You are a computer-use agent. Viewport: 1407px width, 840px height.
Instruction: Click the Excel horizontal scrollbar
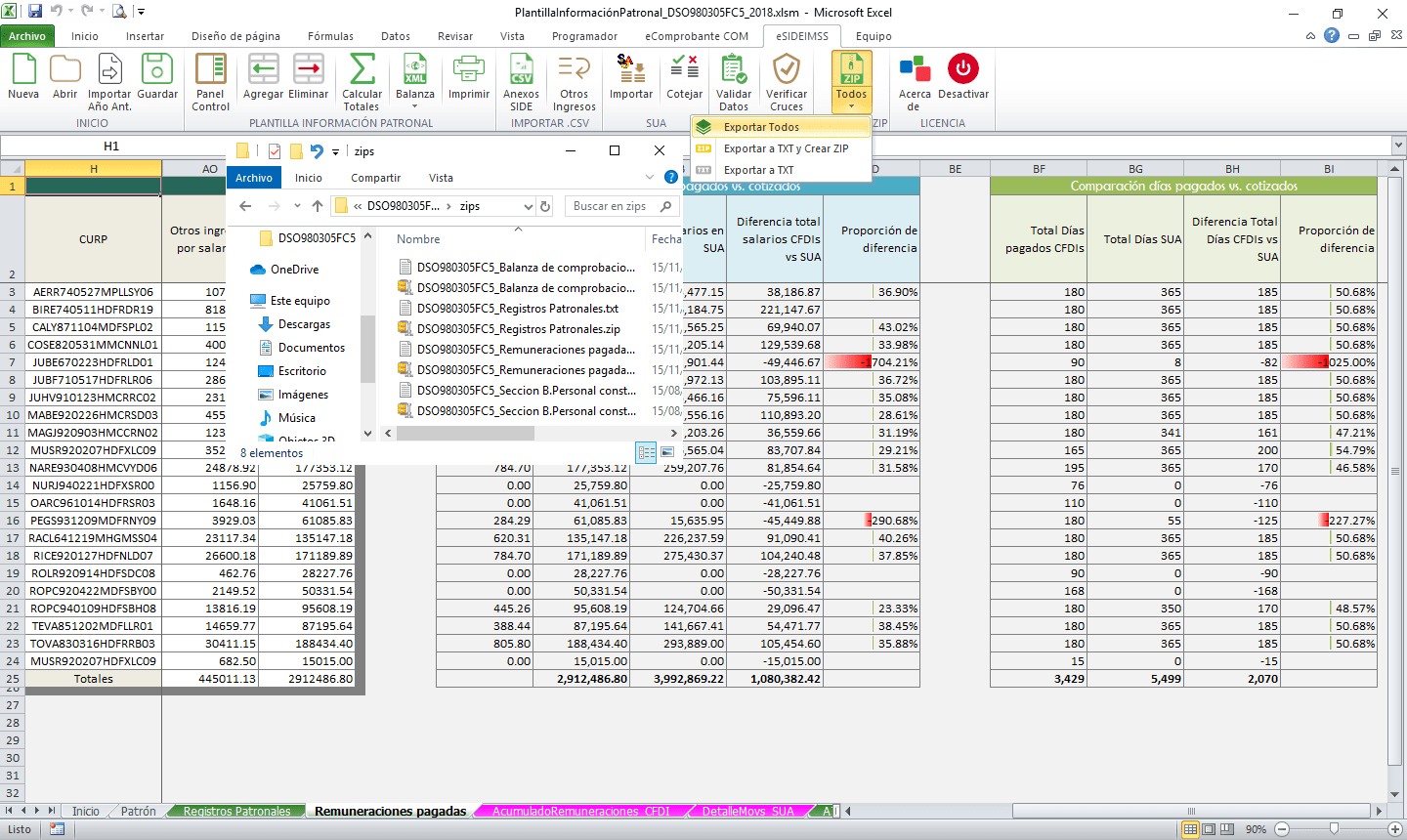click(x=1191, y=811)
